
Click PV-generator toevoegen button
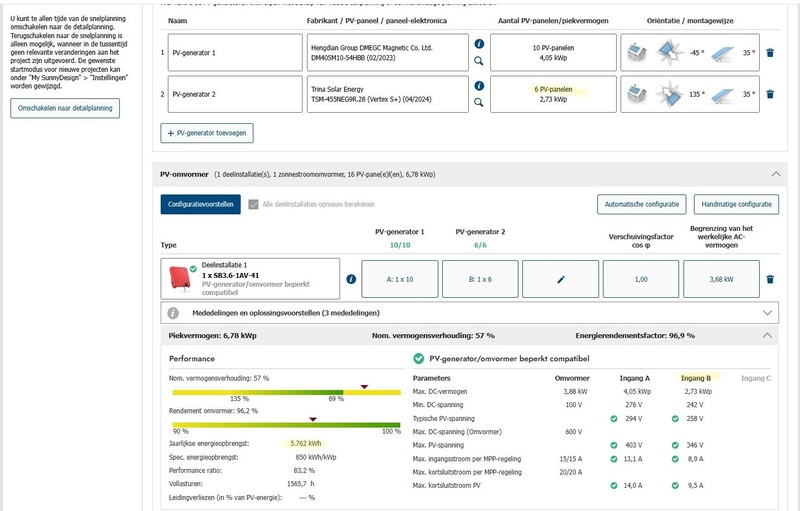tap(207, 133)
